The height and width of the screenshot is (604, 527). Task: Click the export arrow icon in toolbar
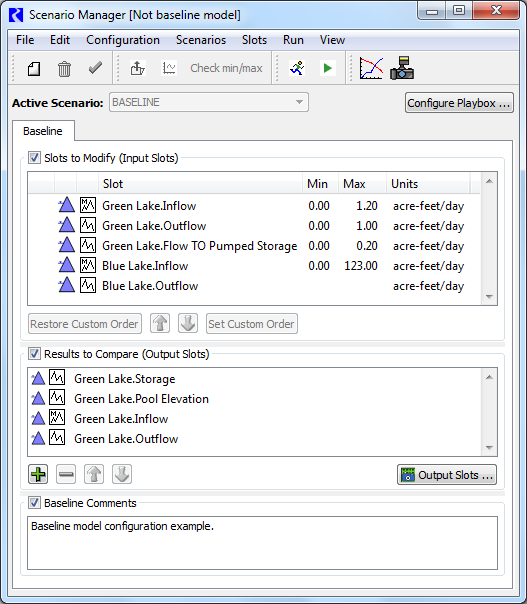[x=138, y=69]
